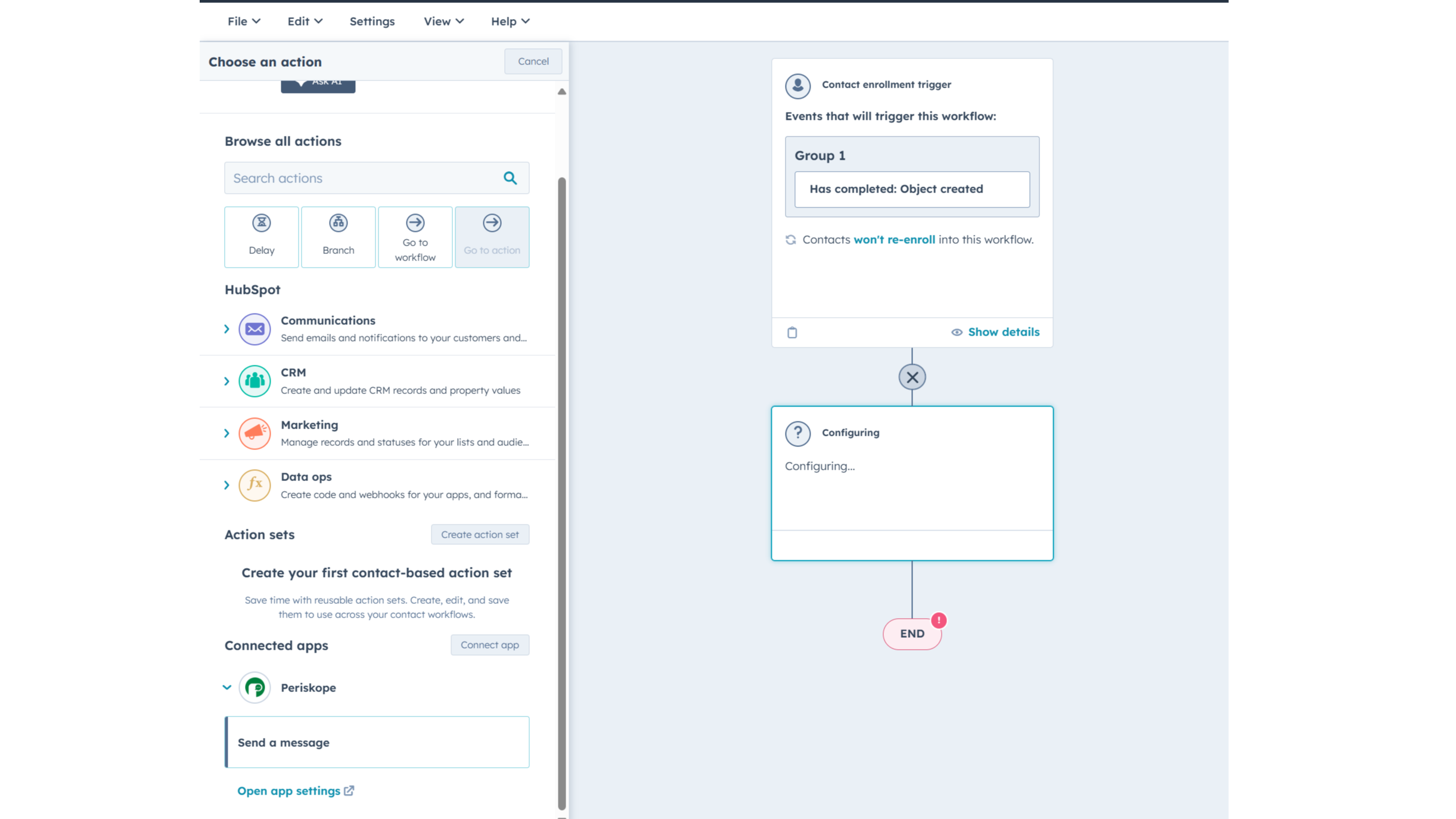This screenshot has height=819, width=1456.
Task: Open the won't re-enroll link
Action: point(894,240)
